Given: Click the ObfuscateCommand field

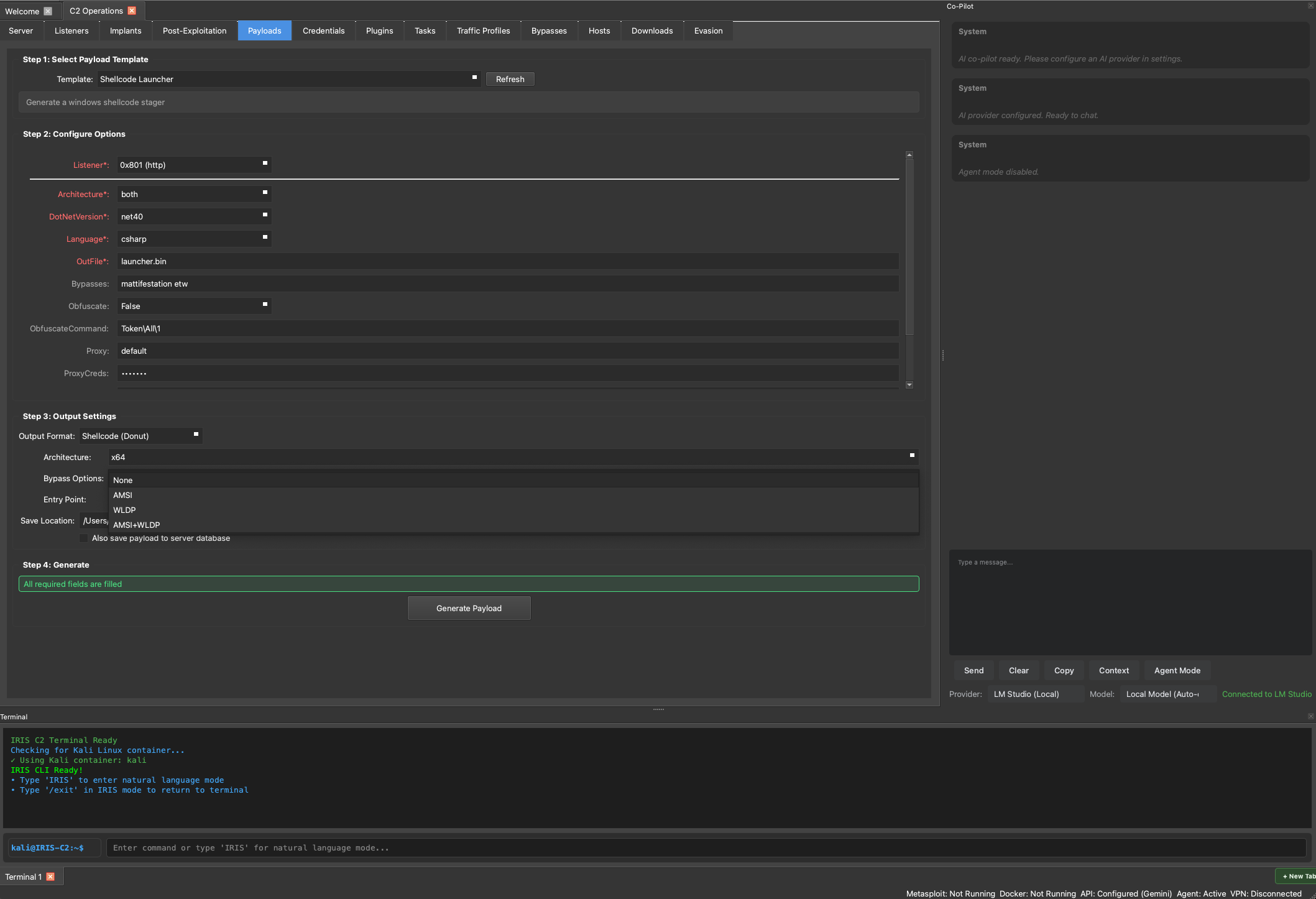Looking at the screenshot, I should (508, 328).
